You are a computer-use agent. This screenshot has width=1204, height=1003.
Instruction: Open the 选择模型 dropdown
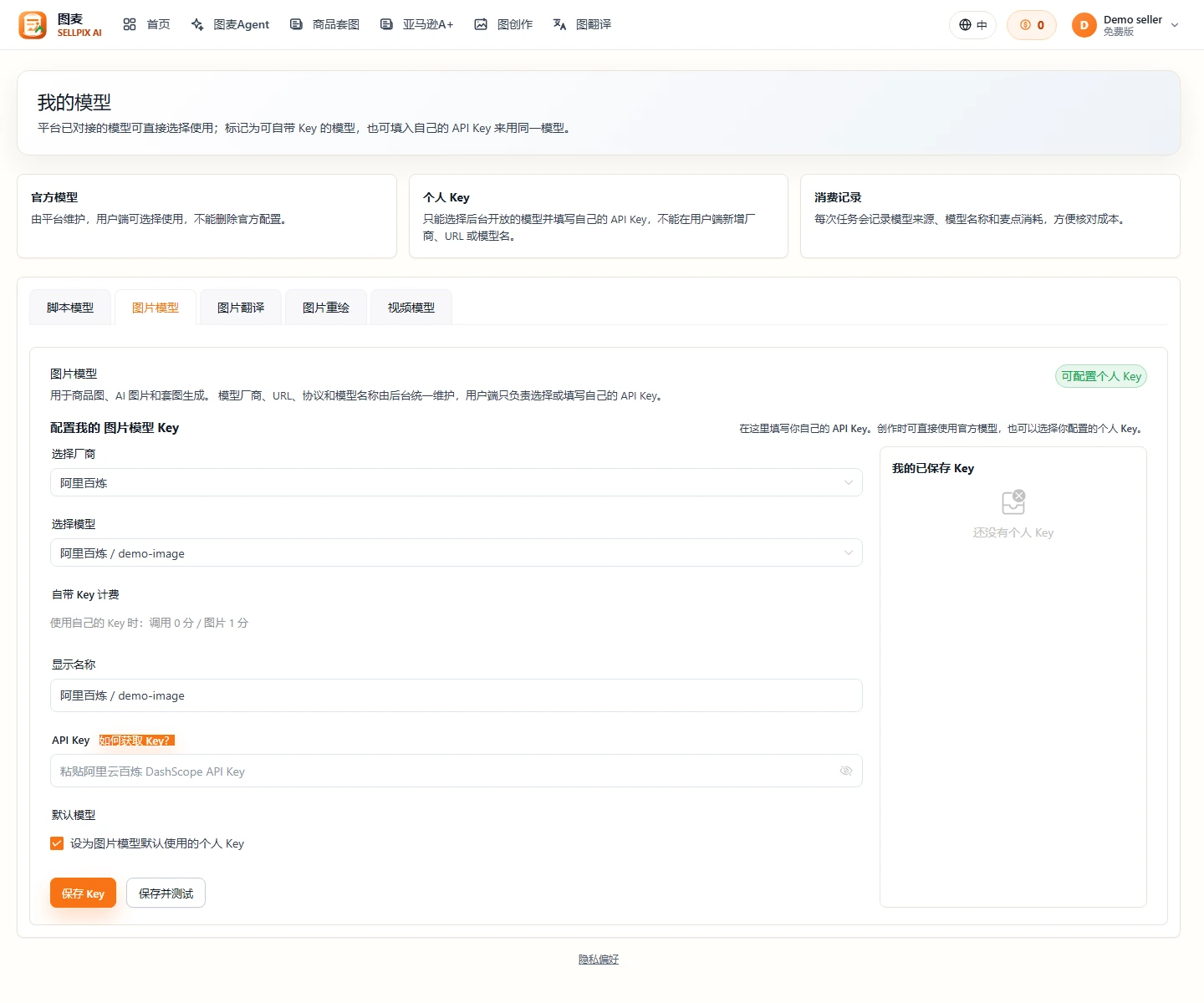457,552
